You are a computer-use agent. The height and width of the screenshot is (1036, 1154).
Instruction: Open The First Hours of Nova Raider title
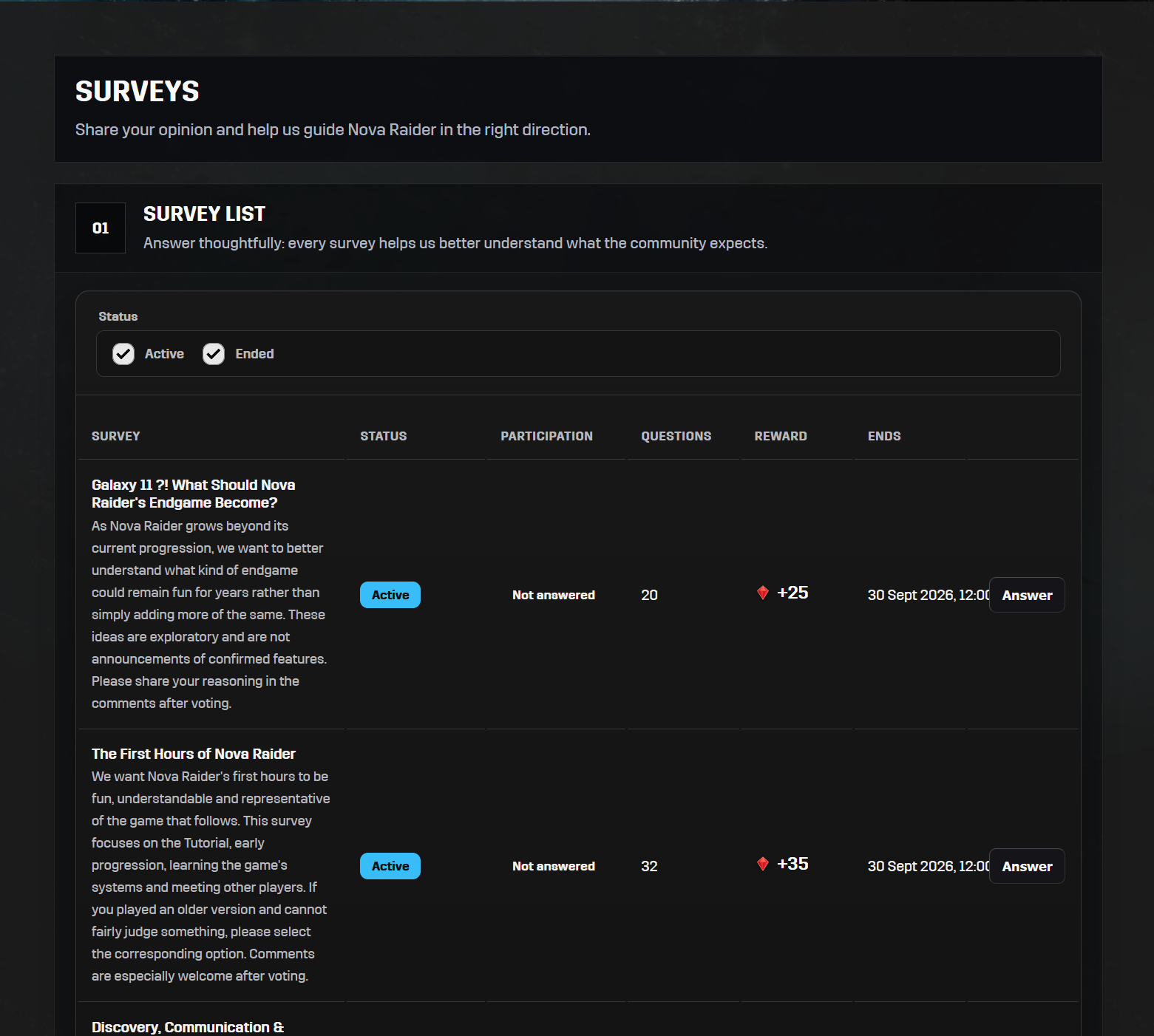tap(194, 754)
